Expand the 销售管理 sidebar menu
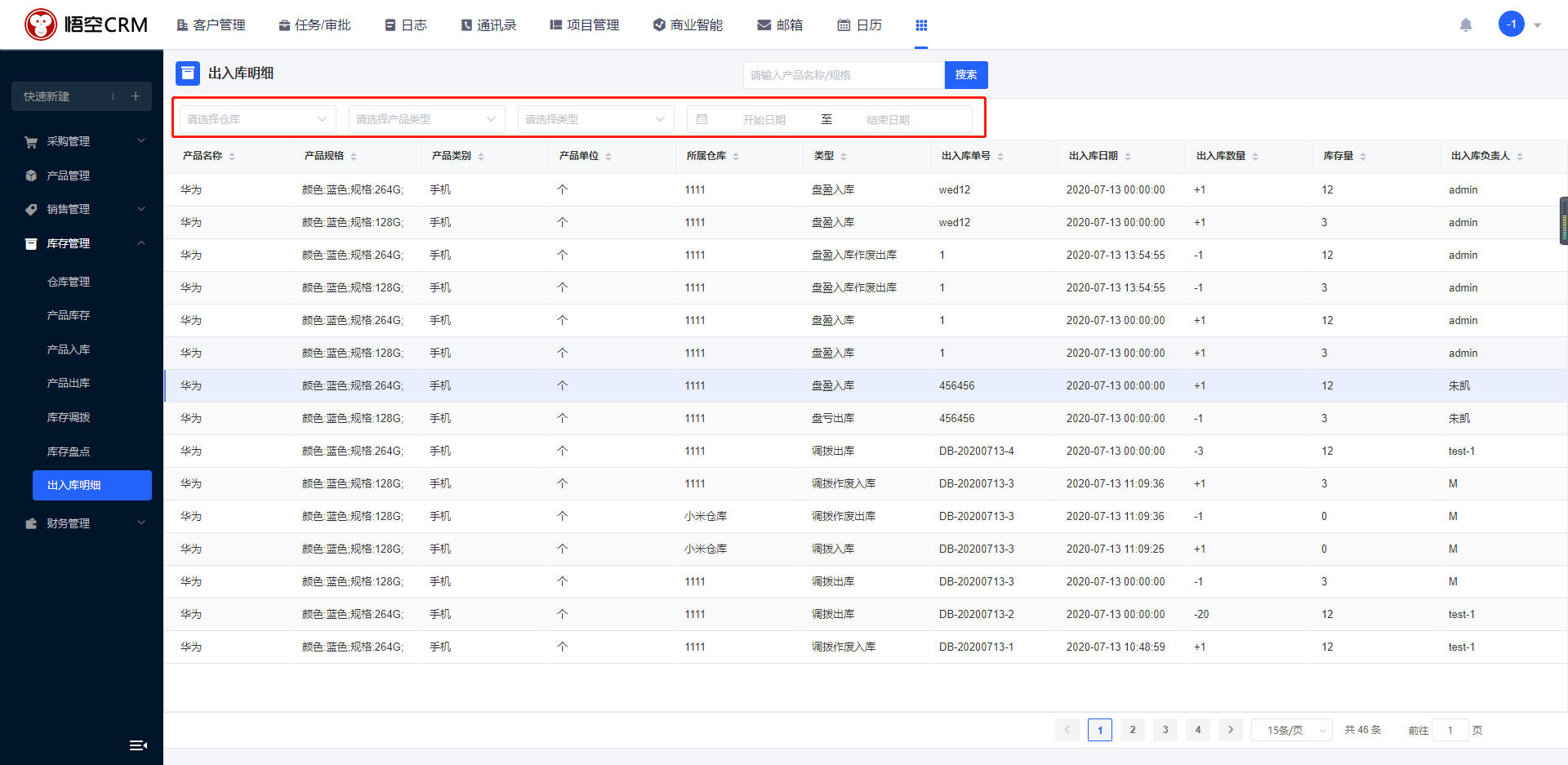The height and width of the screenshot is (765, 1568). point(82,209)
